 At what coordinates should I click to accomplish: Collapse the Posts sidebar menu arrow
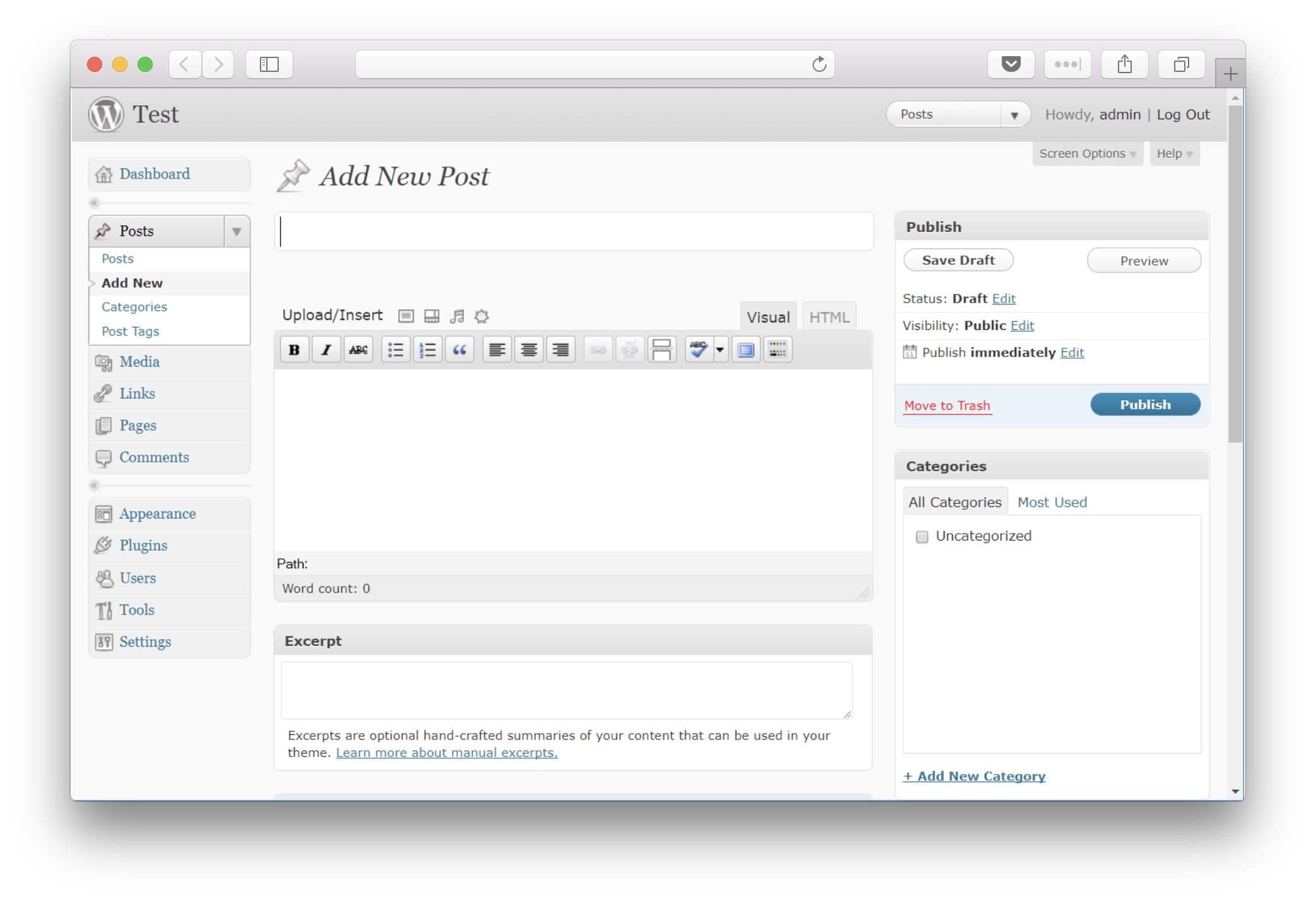[x=237, y=231]
